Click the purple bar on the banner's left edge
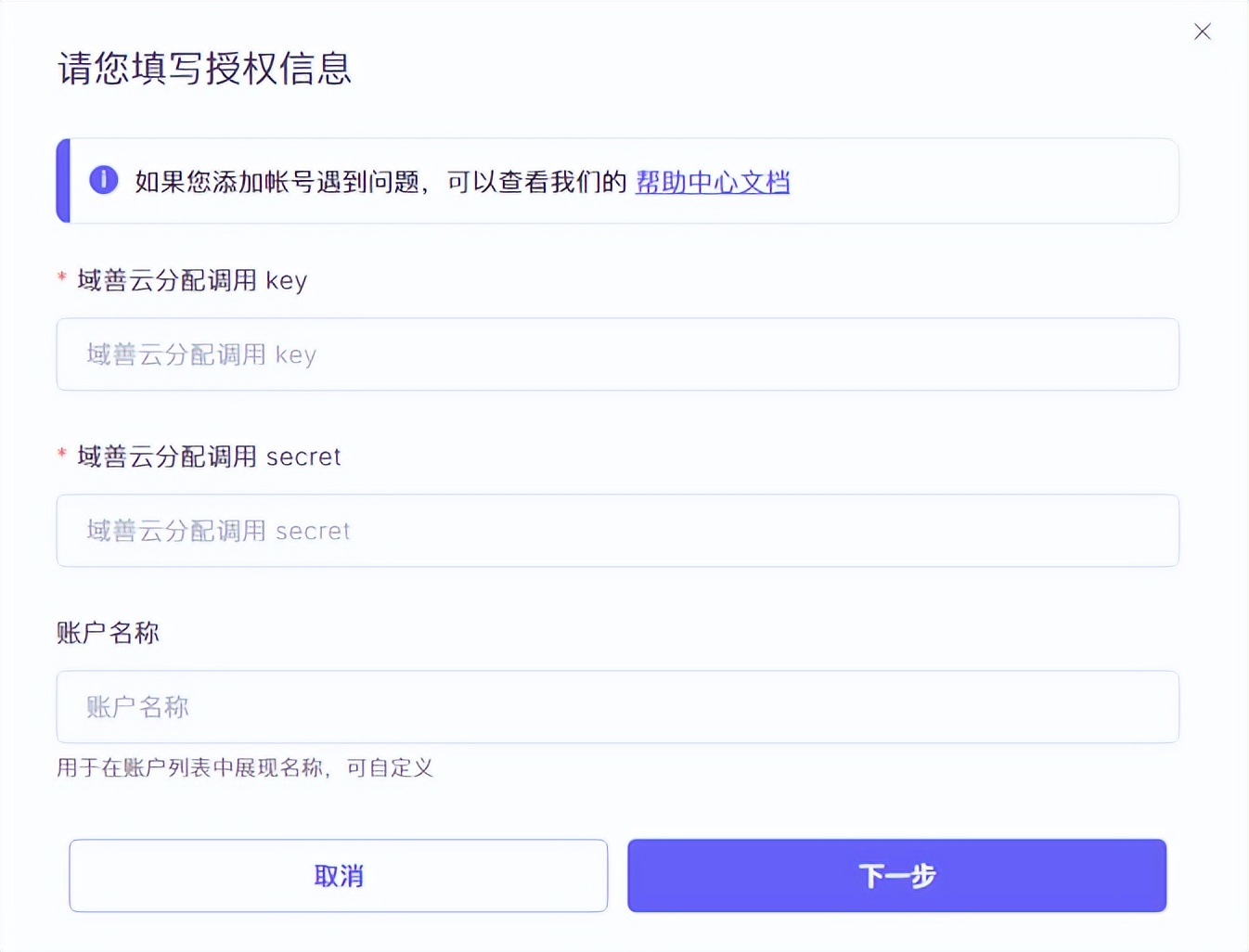The image size is (1249, 952). pyautogui.click(x=63, y=181)
